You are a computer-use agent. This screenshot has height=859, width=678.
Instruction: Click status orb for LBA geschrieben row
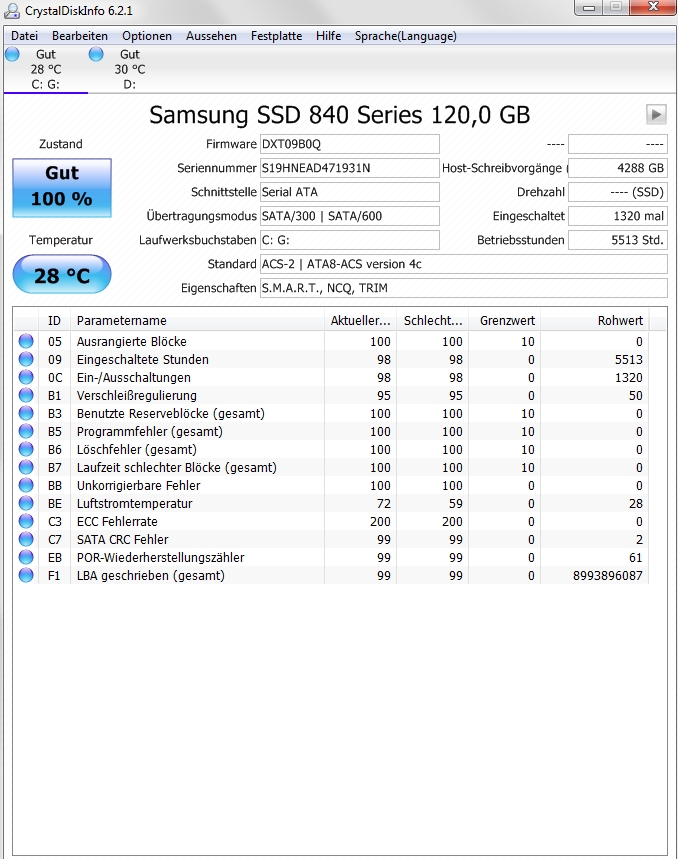click(x=26, y=576)
